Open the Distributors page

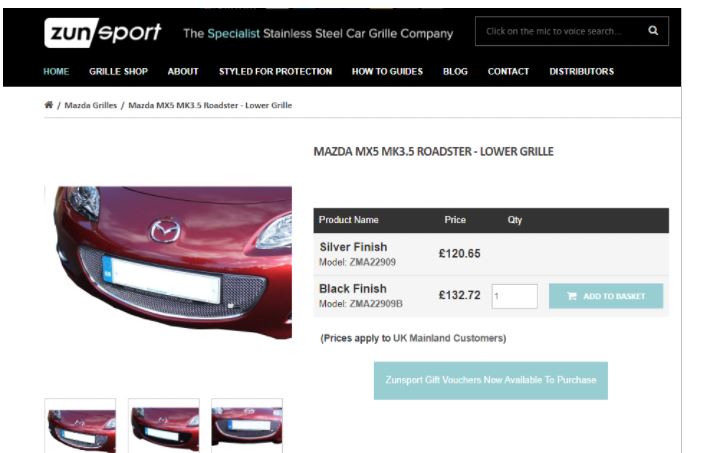coord(581,71)
